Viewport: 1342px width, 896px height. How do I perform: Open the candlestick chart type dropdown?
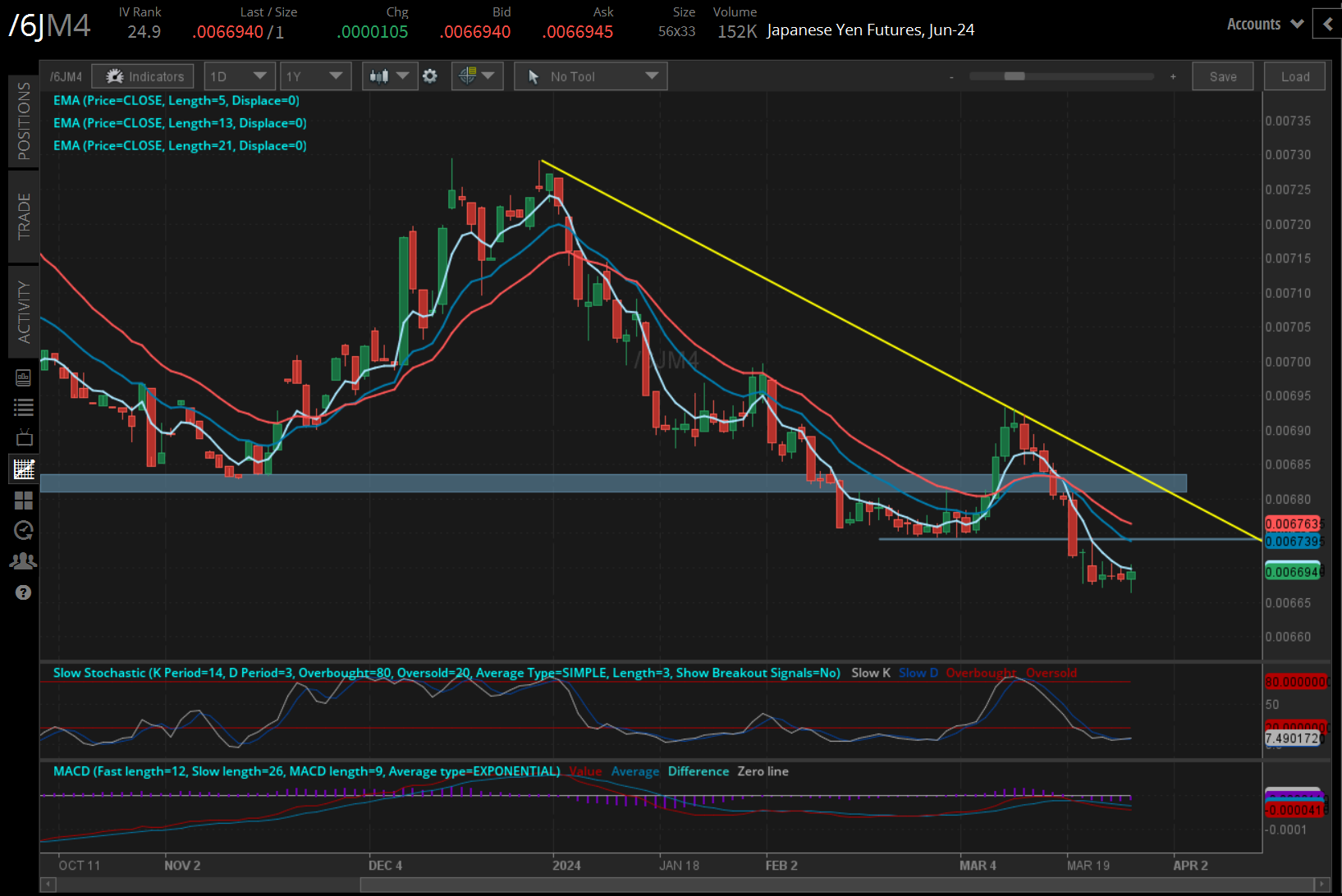(x=388, y=76)
